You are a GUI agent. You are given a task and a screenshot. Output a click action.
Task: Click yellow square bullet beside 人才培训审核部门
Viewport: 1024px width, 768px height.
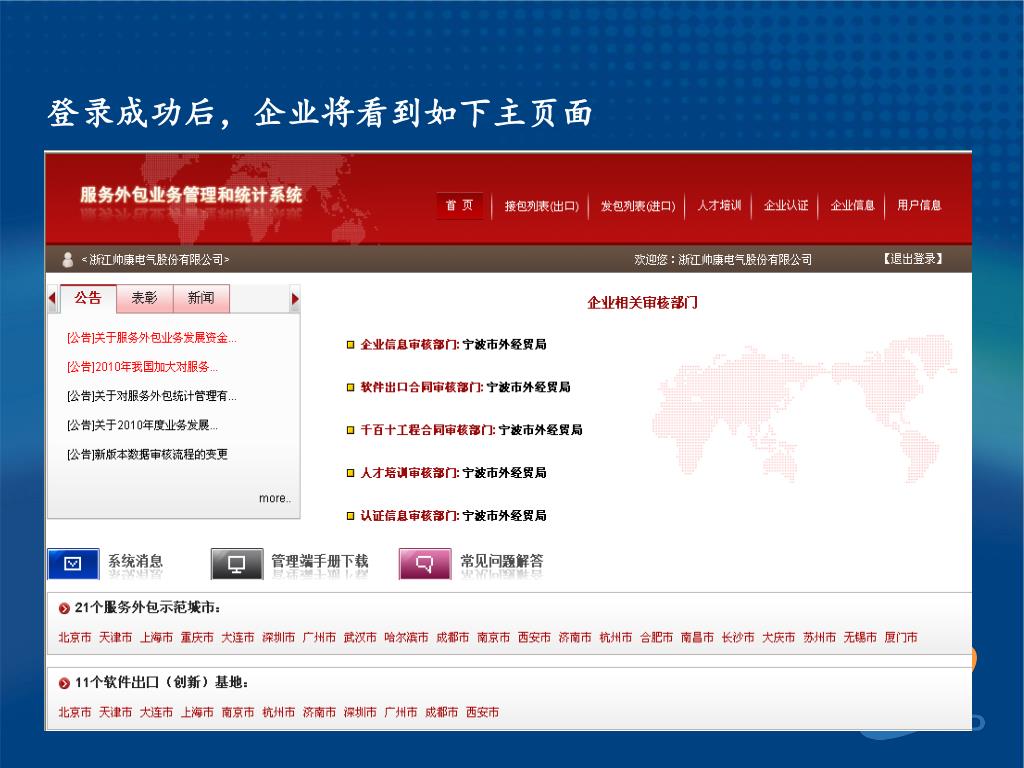tap(351, 473)
